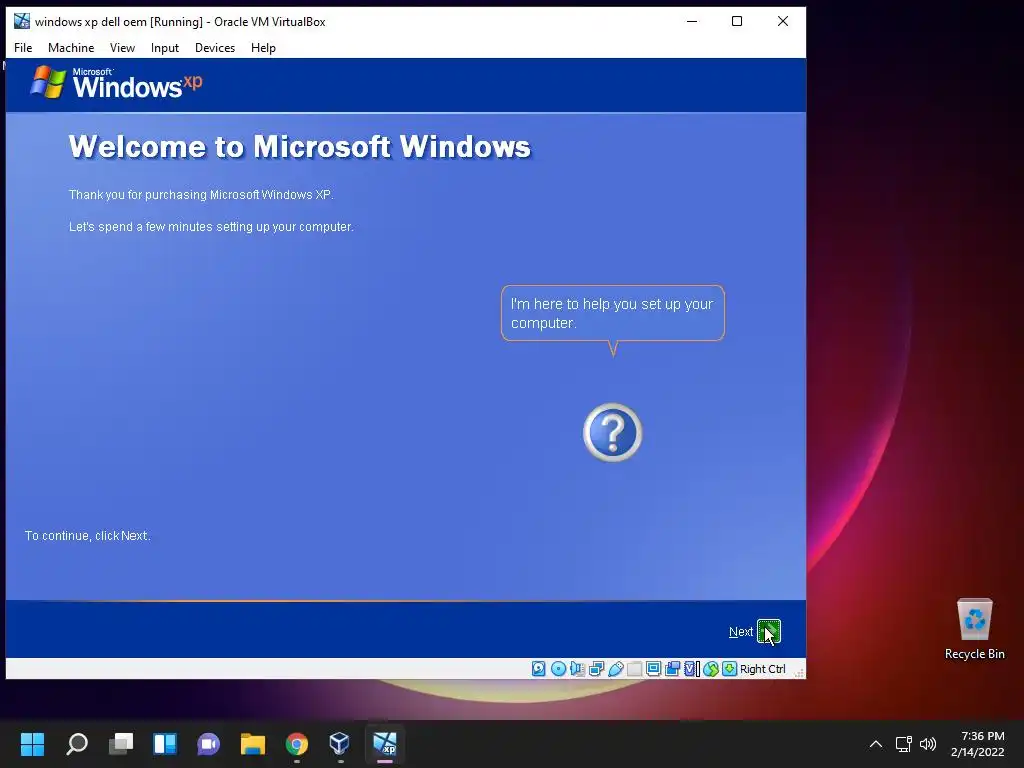The height and width of the screenshot is (768, 1024).
Task: Open Task View from the taskbar
Action: coord(121,744)
